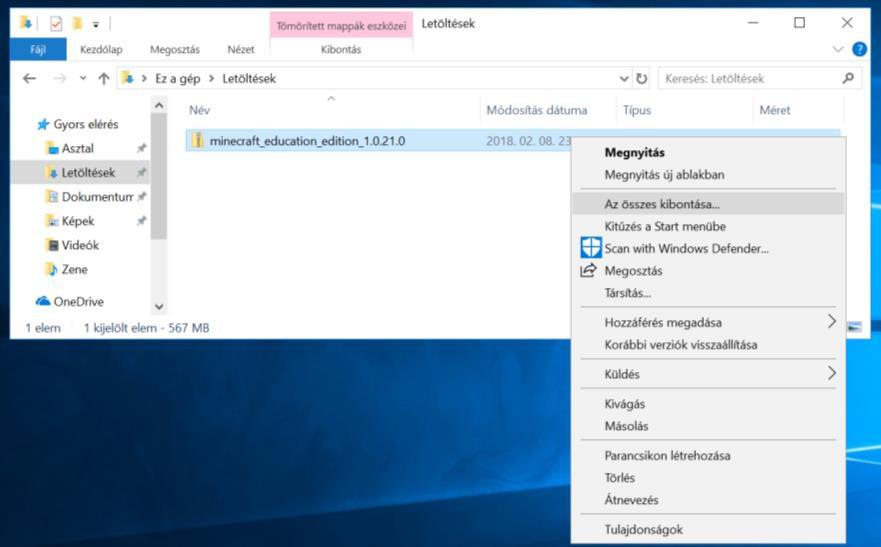Viewport: 881px width, 547px height.
Task: Sort by Módosítás dátuma column
Action: pyautogui.click(x=537, y=110)
